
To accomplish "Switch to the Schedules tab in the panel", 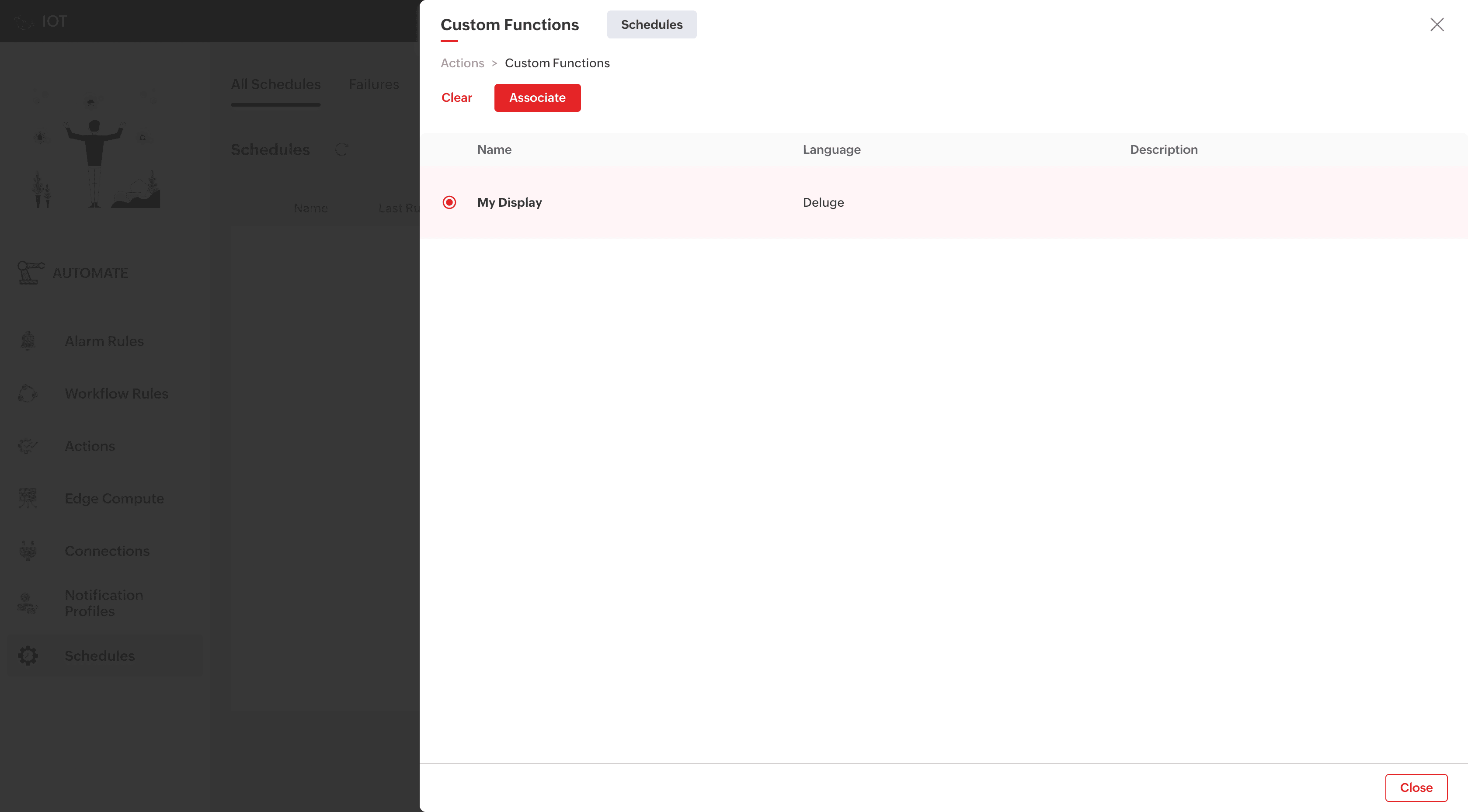I will (651, 24).
